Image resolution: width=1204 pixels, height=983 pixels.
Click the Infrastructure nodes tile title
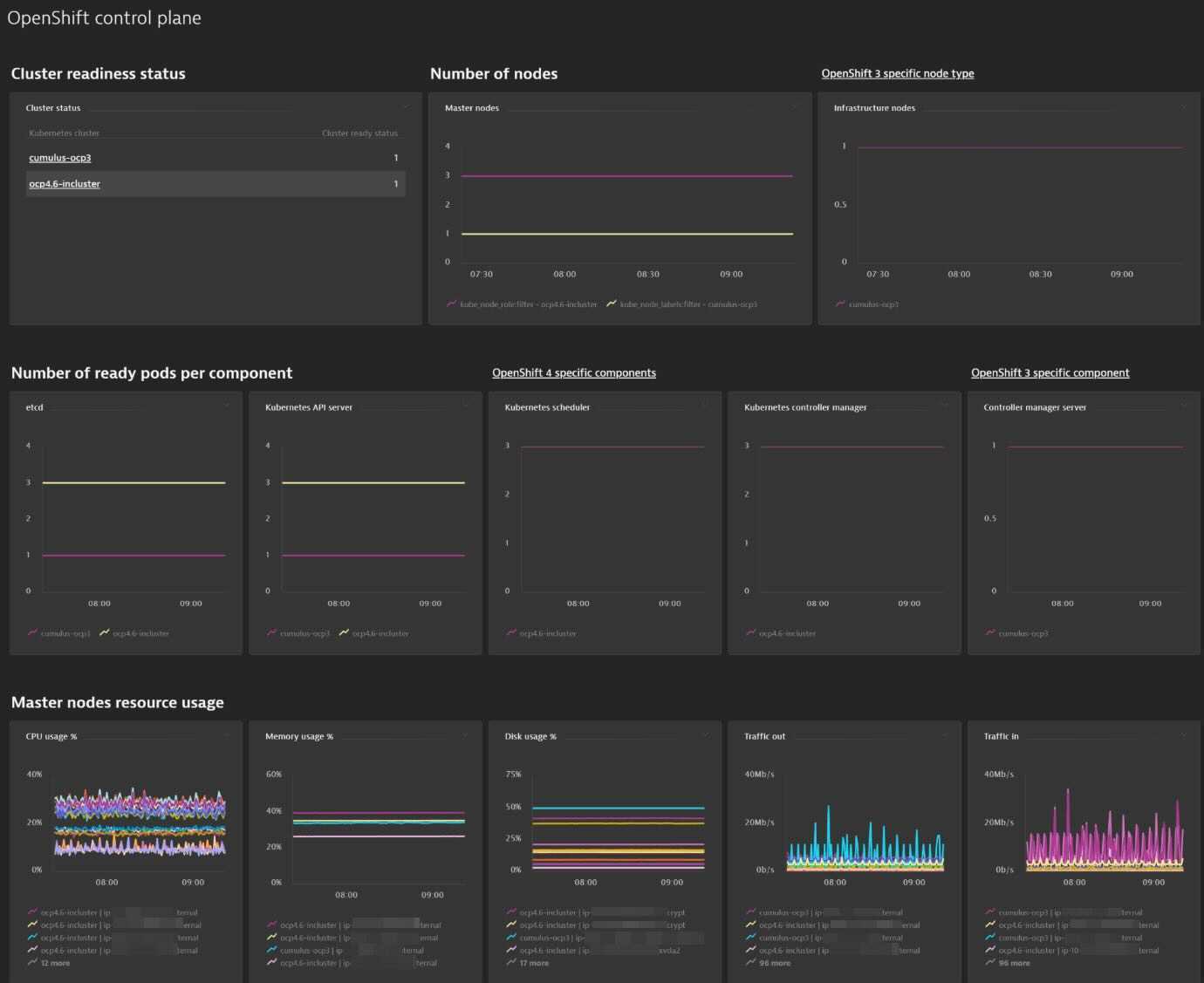[x=874, y=108]
